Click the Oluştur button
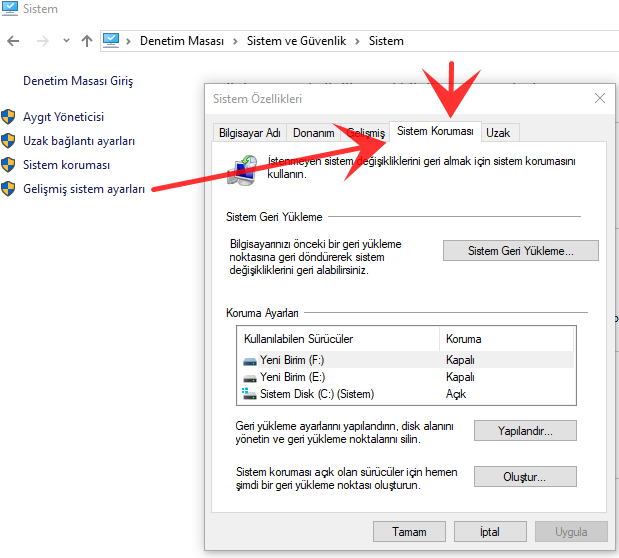This screenshot has height=558, width=619. pos(525,477)
